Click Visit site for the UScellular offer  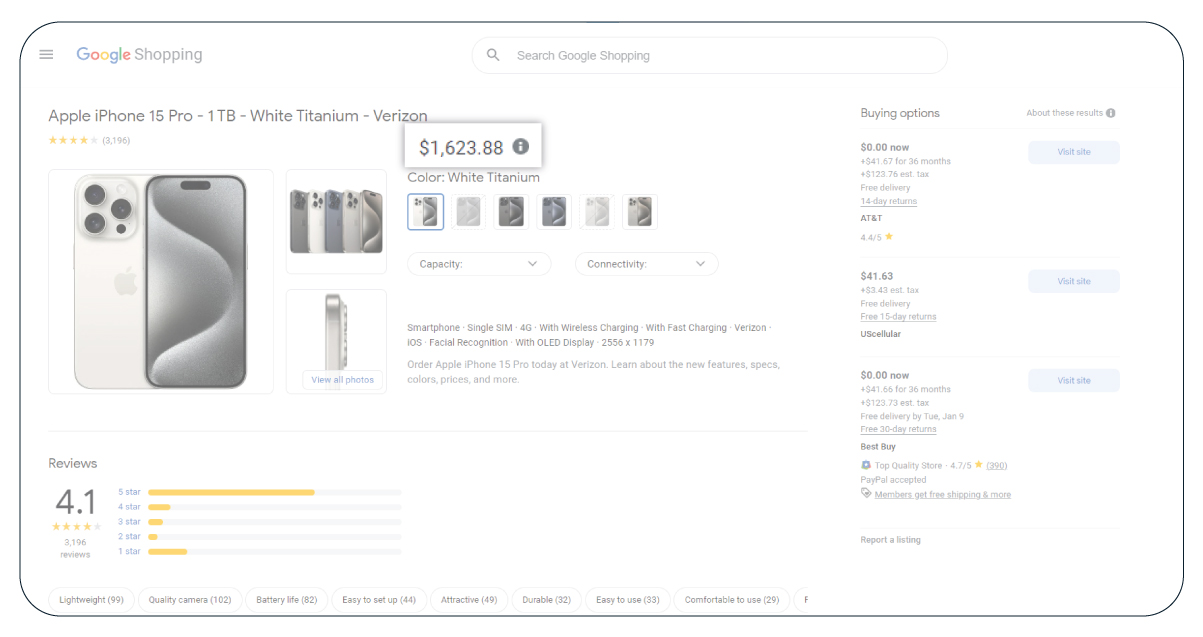click(1074, 281)
